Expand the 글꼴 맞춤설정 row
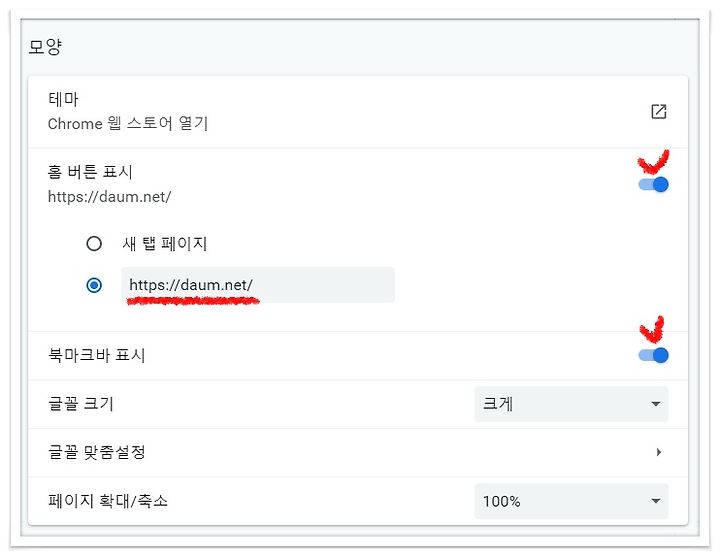This screenshot has height=556, width=720. click(x=358, y=453)
